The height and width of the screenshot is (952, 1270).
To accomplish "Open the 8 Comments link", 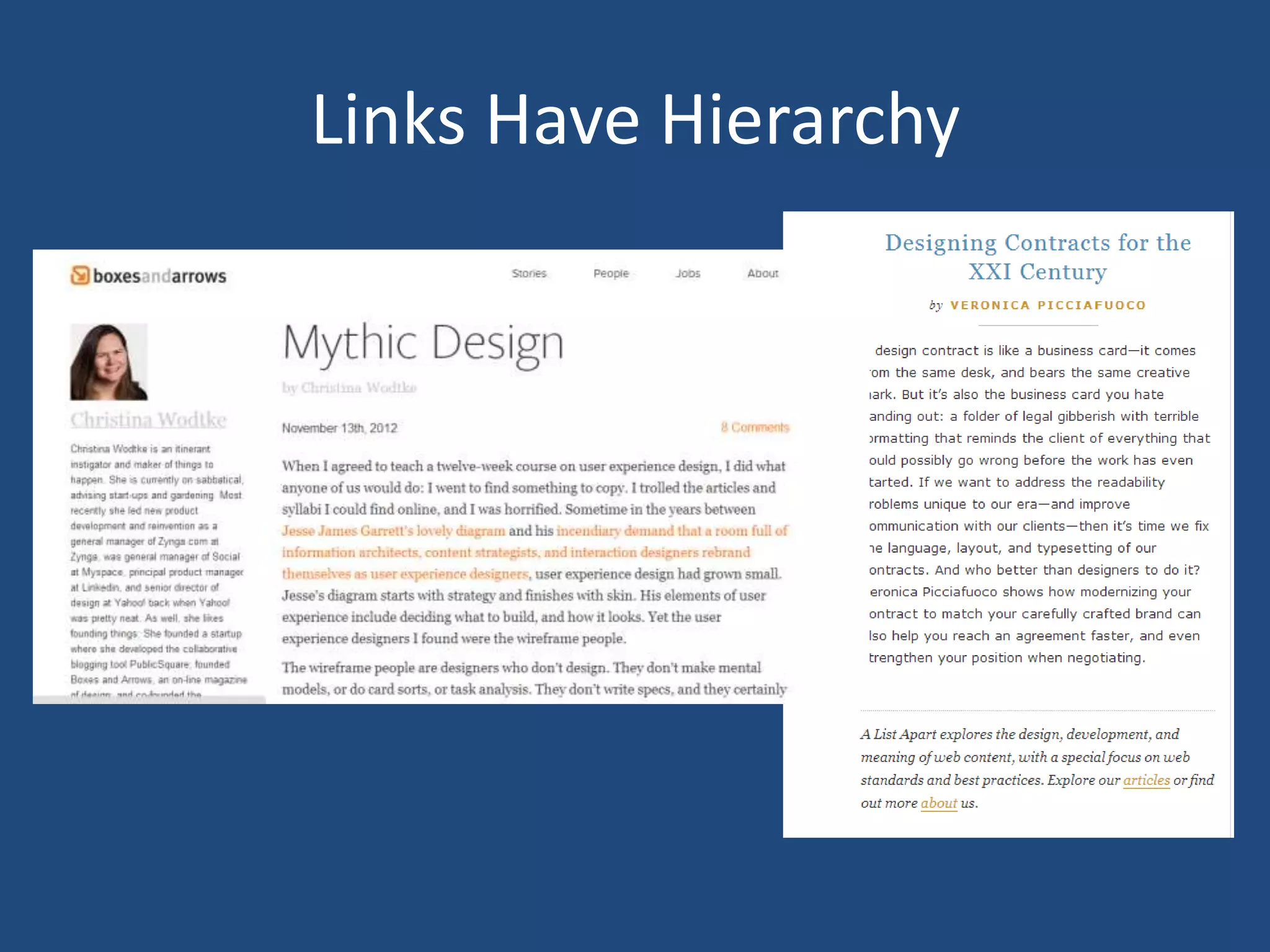I will coord(755,427).
